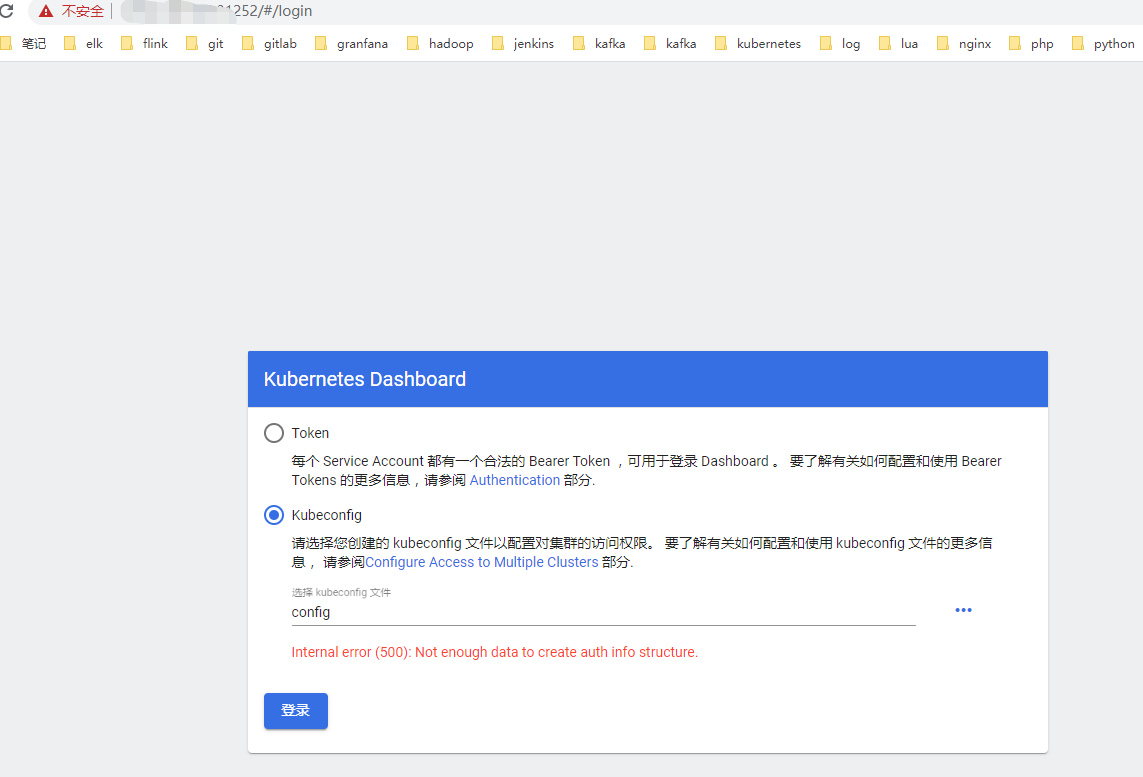This screenshot has height=777, width=1143.
Task: Open the log bookmark folder
Action: 840,44
